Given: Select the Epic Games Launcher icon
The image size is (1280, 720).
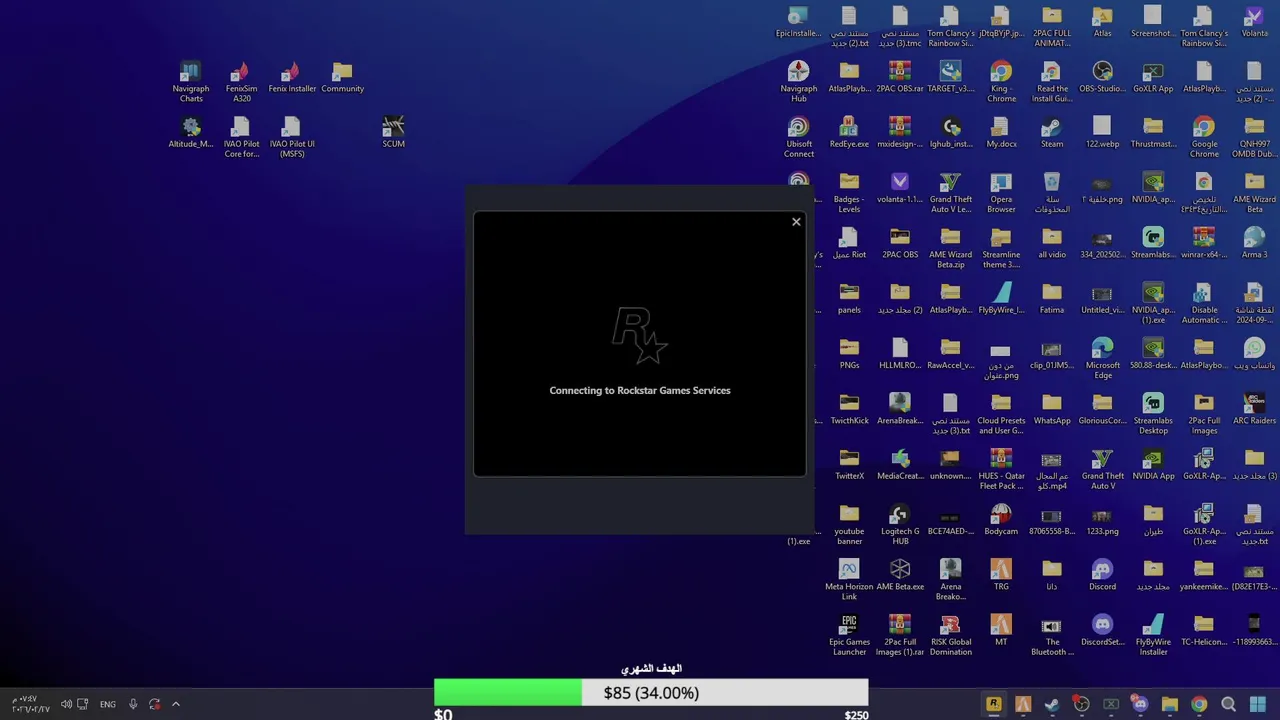Looking at the screenshot, I should (849, 635).
